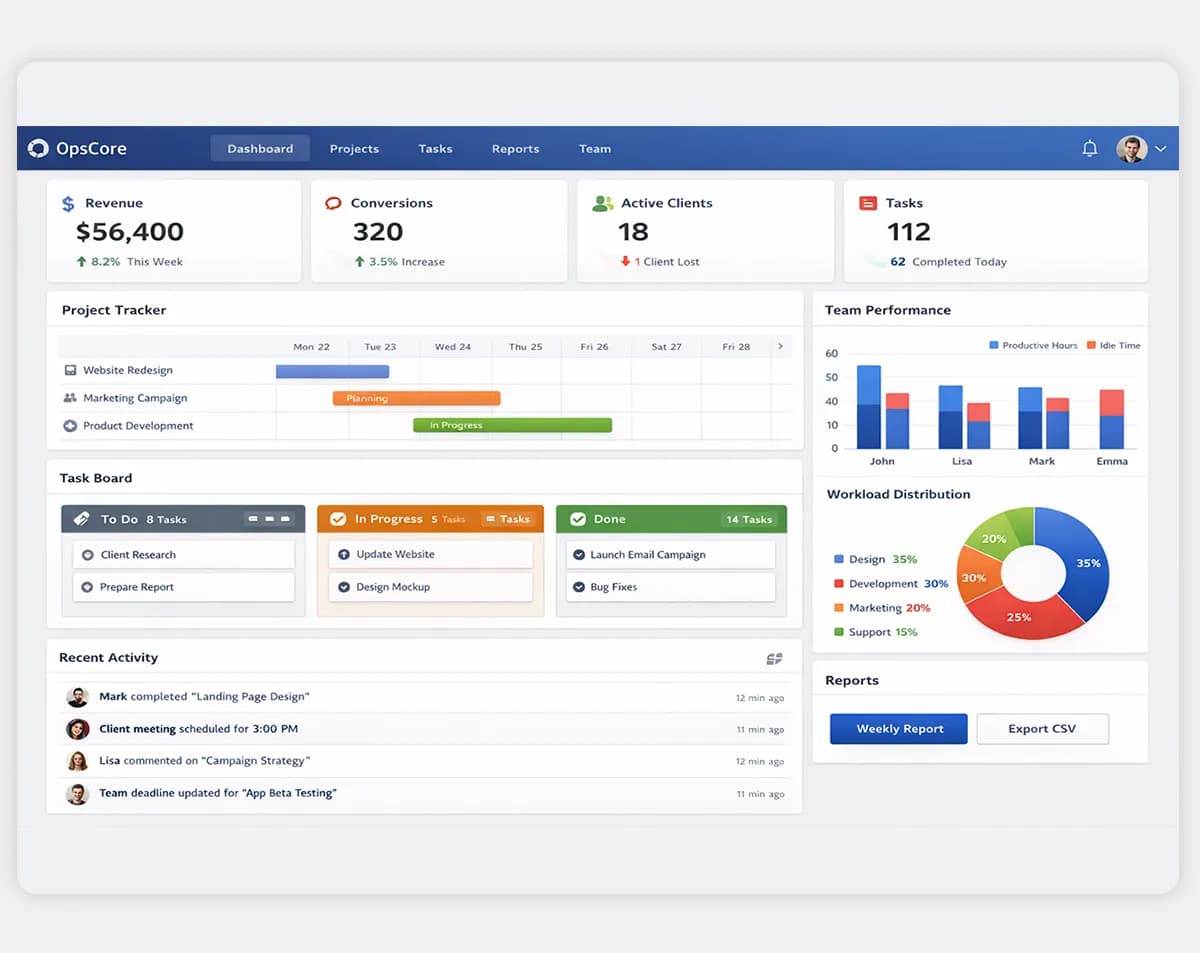
Task: Toggle the Design Mockup check circle
Action: pos(344,587)
